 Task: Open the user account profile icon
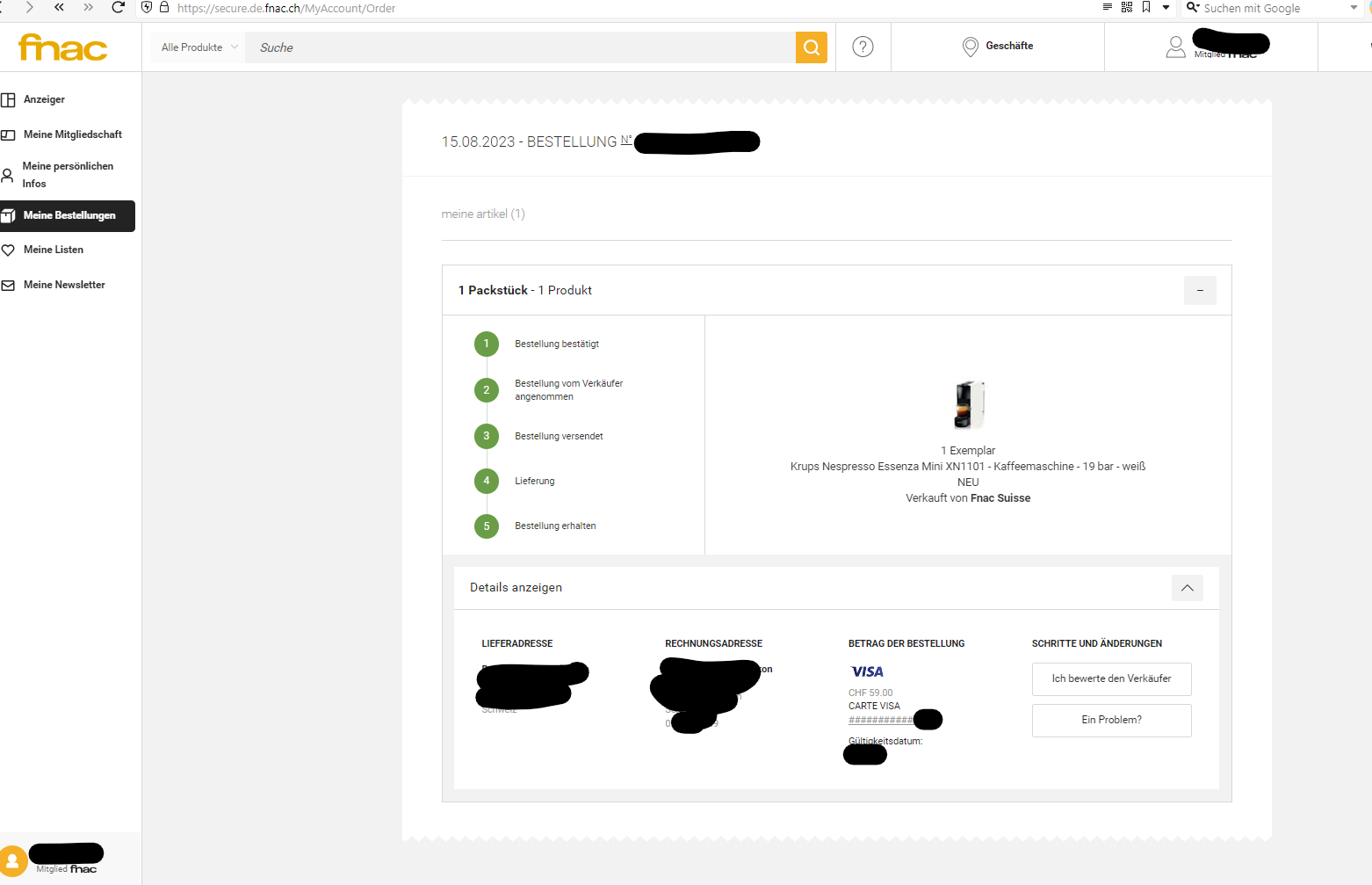[1175, 47]
